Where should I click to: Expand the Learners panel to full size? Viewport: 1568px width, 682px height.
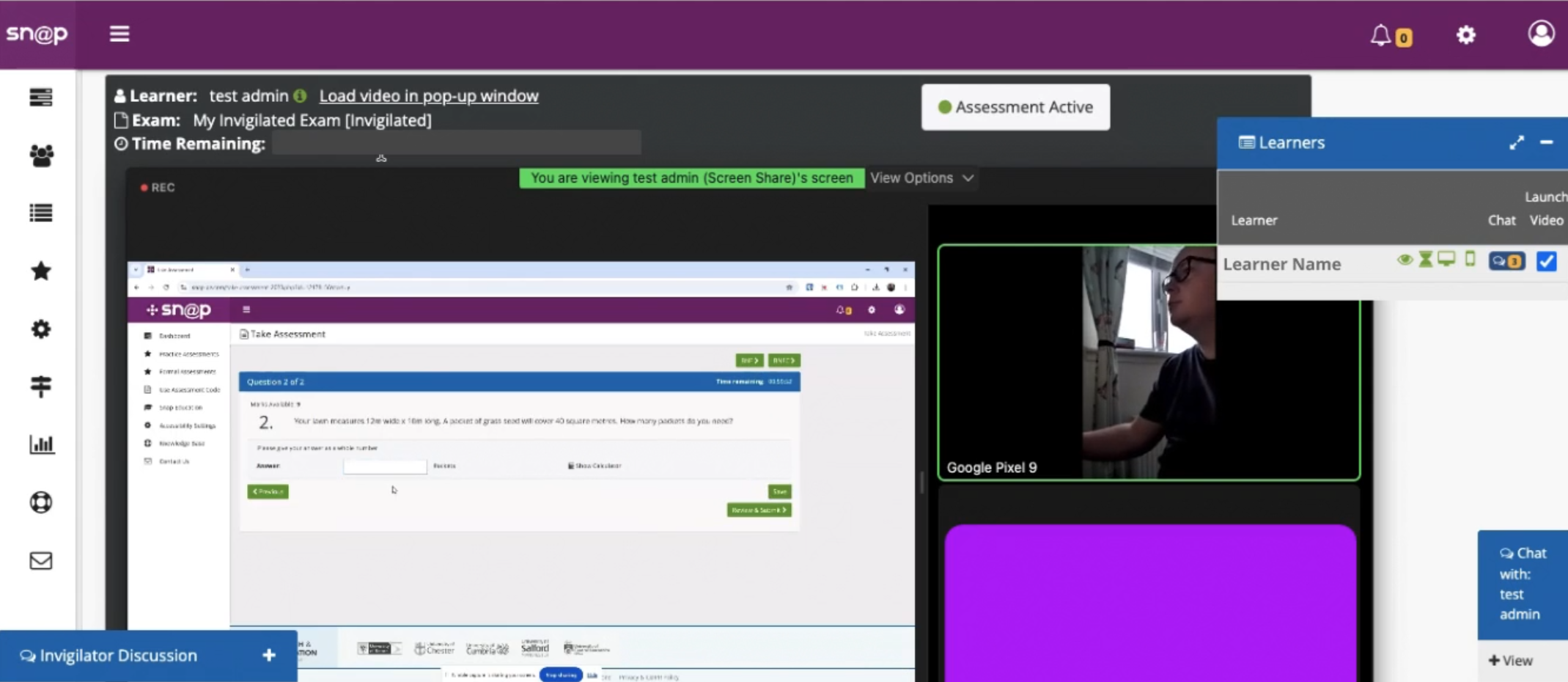tap(1516, 143)
